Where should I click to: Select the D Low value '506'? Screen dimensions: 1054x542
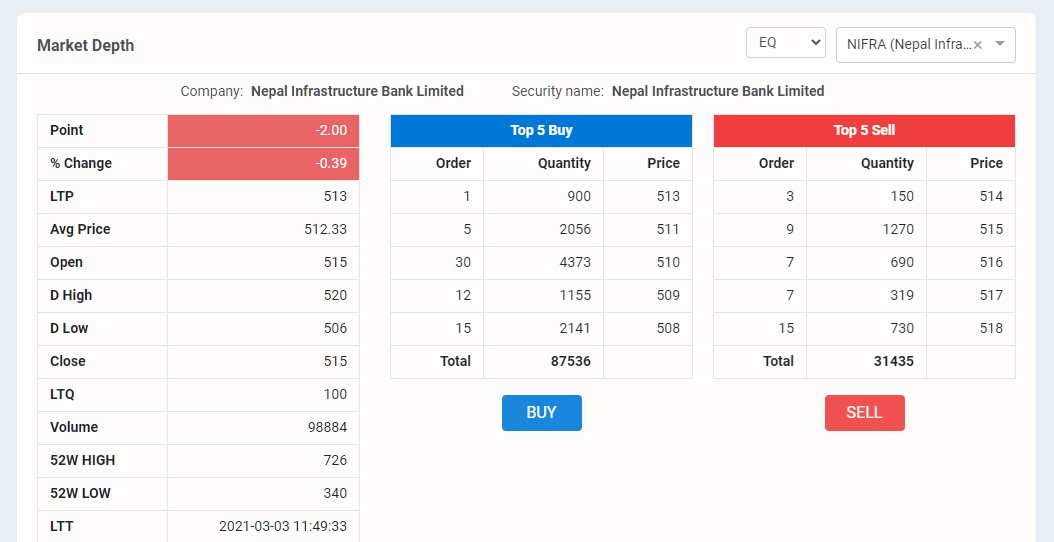coord(335,328)
